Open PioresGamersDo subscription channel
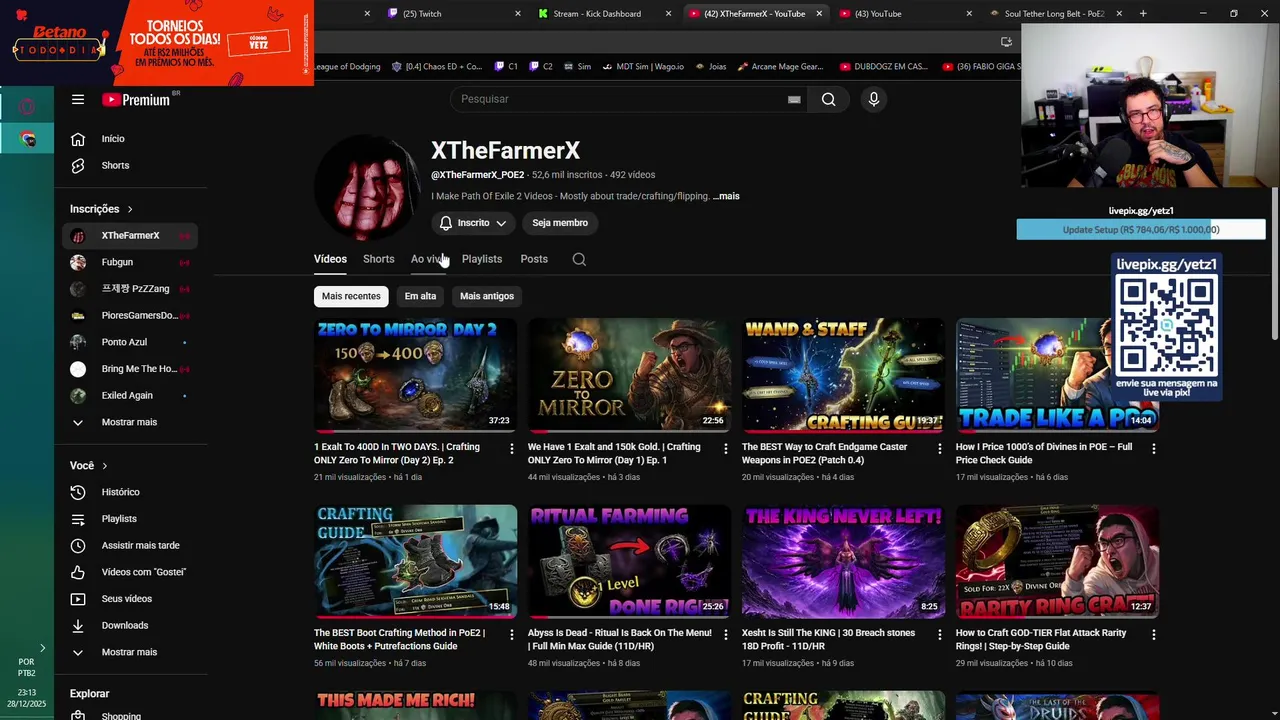Viewport: 1280px width, 720px height. 129,315
